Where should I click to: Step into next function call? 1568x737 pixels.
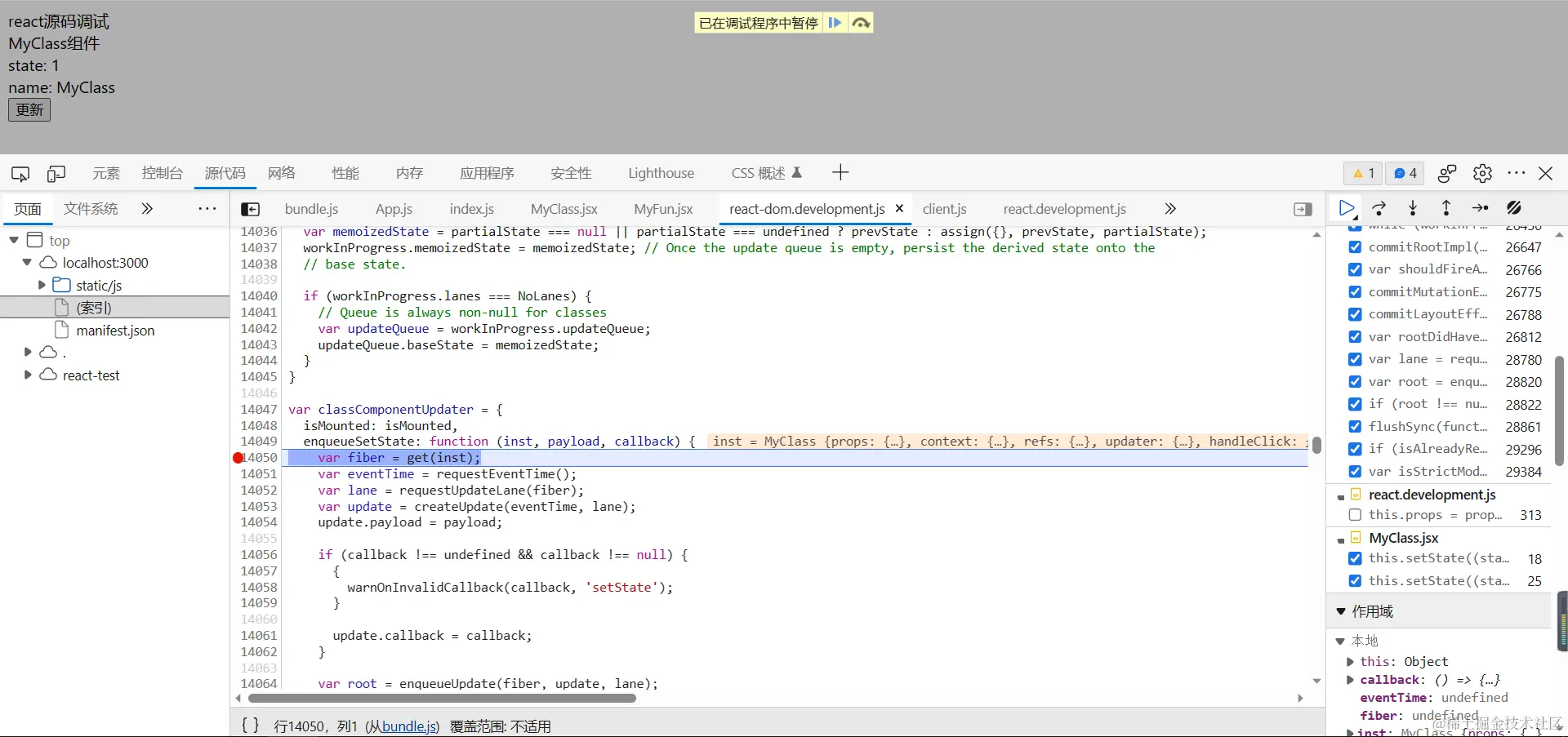pyautogui.click(x=1413, y=208)
